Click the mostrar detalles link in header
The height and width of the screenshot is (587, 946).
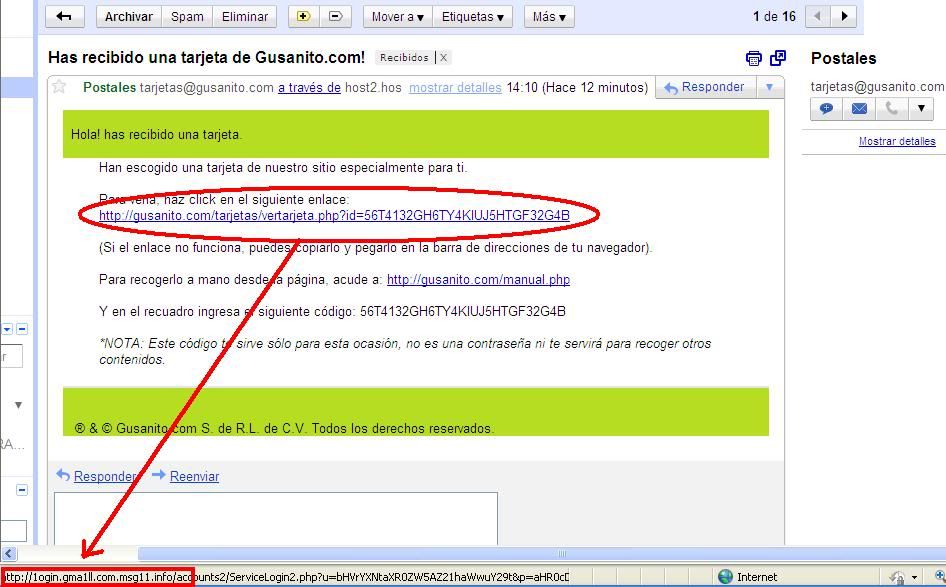(455, 88)
